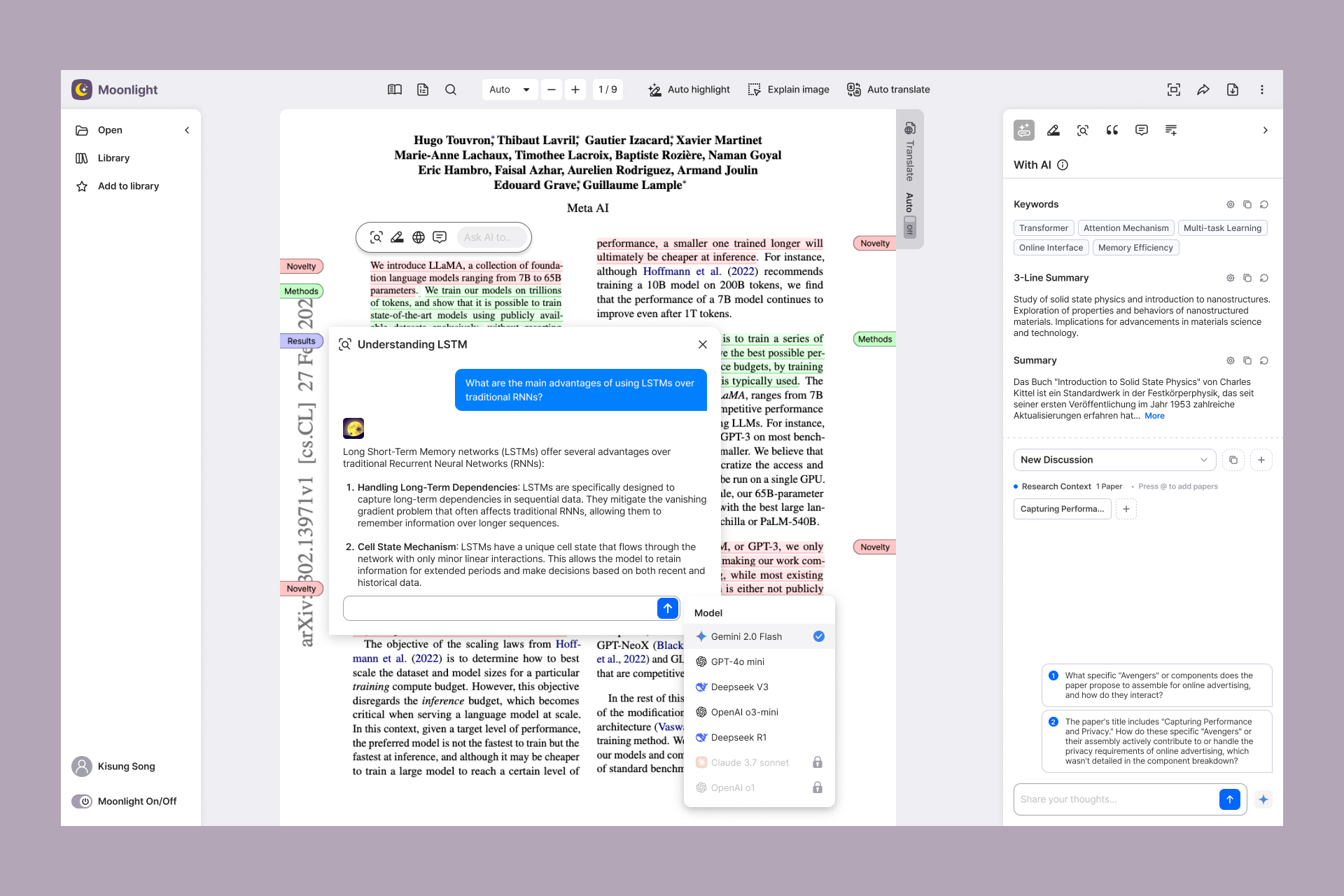This screenshot has height=896, width=1344.
Task: Click the fullscreen focus icon
Action: [1174, 90]
